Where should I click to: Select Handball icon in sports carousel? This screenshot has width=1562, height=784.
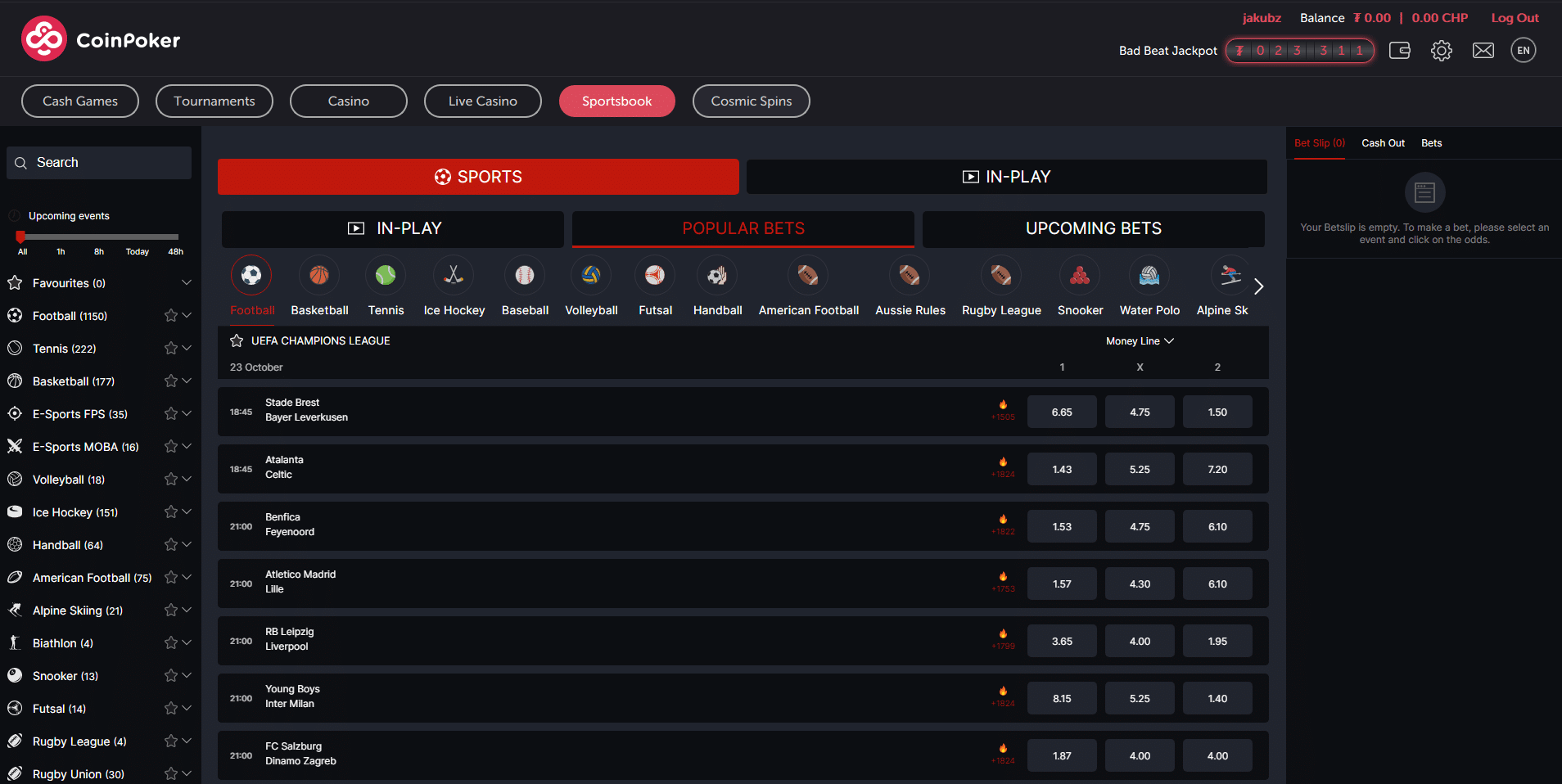(x=717, y=275)
